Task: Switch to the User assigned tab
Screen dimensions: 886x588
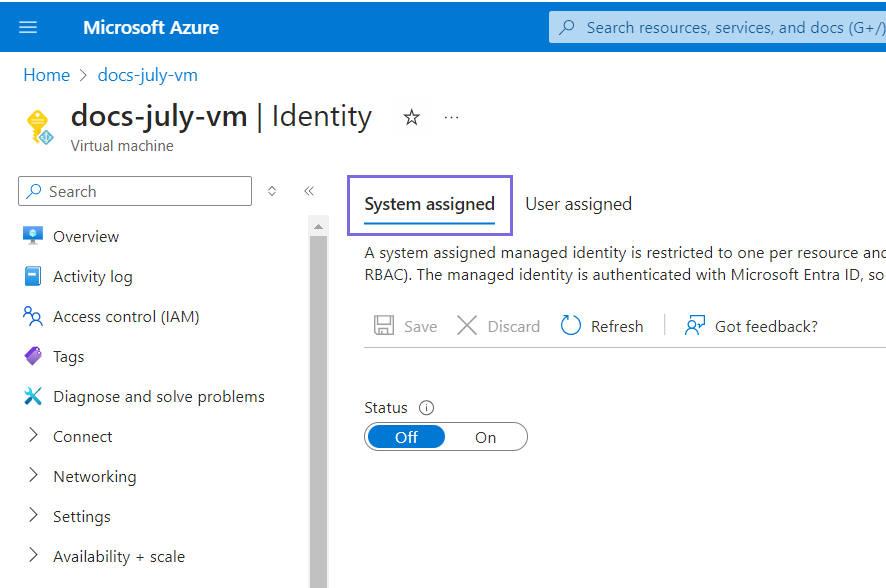Action: [578, 204]
